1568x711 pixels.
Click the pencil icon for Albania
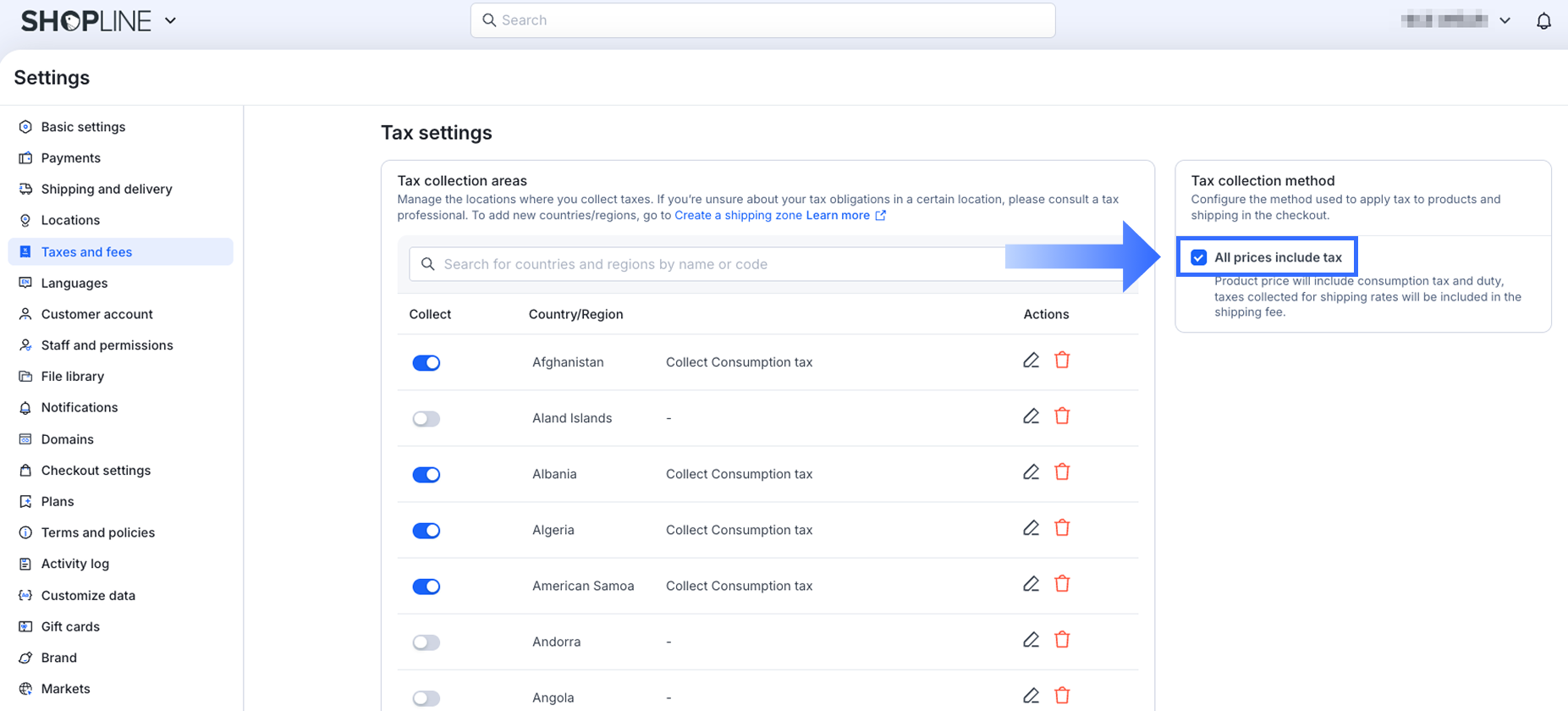coord(1031,472)
